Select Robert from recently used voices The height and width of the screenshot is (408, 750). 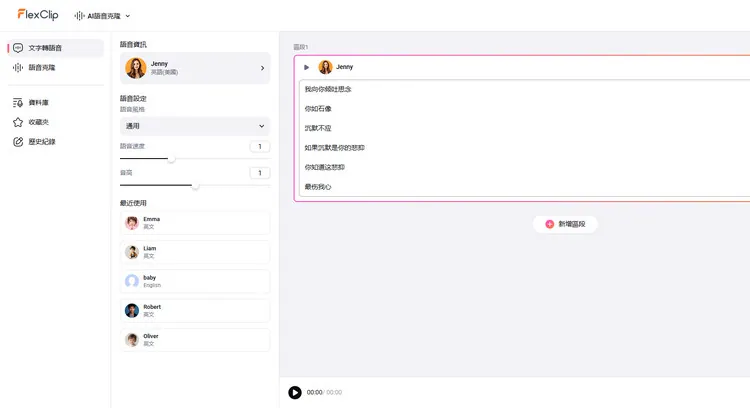[x=195, y=310]
